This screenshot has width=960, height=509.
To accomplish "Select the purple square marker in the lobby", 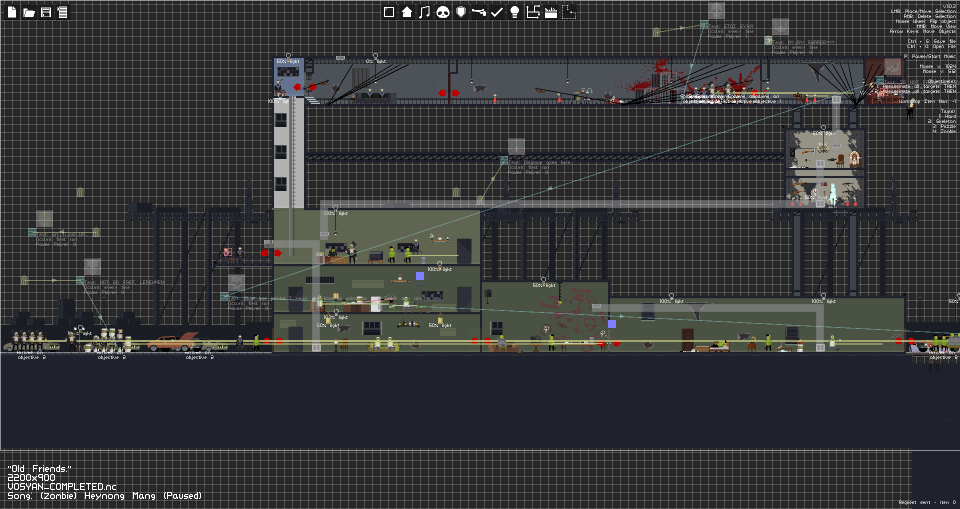I will 612,324.
